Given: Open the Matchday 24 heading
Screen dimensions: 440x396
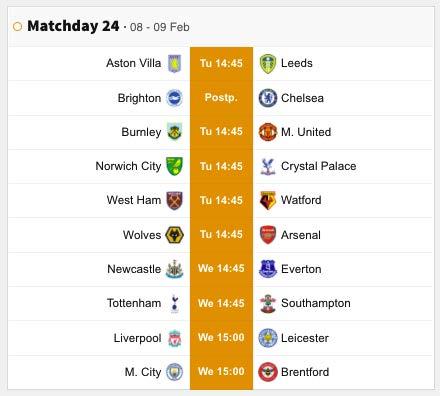Looking at the screenshot, I should [x=73, y=26].
